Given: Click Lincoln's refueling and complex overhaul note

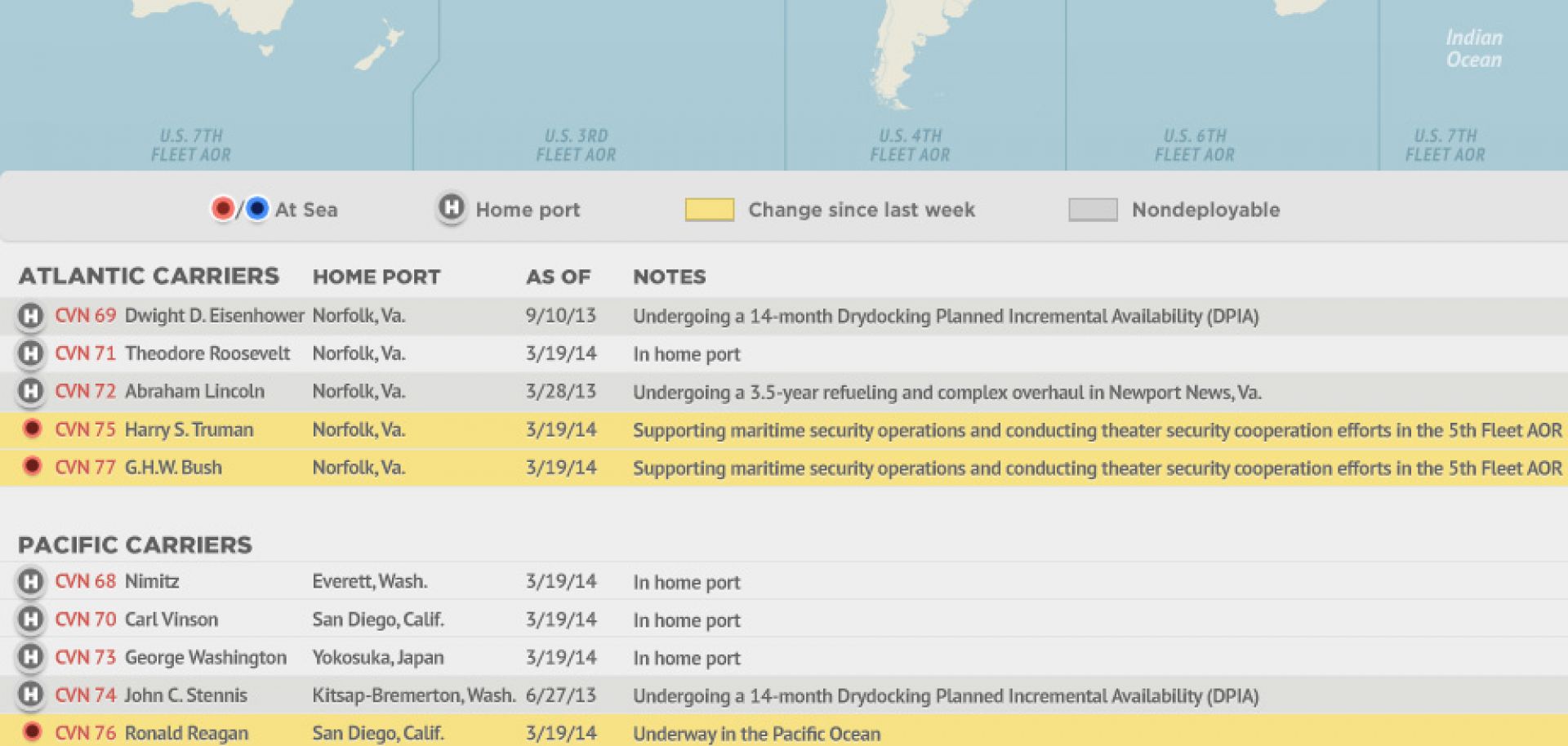Looking at the screenshot, I should [947, 393].
